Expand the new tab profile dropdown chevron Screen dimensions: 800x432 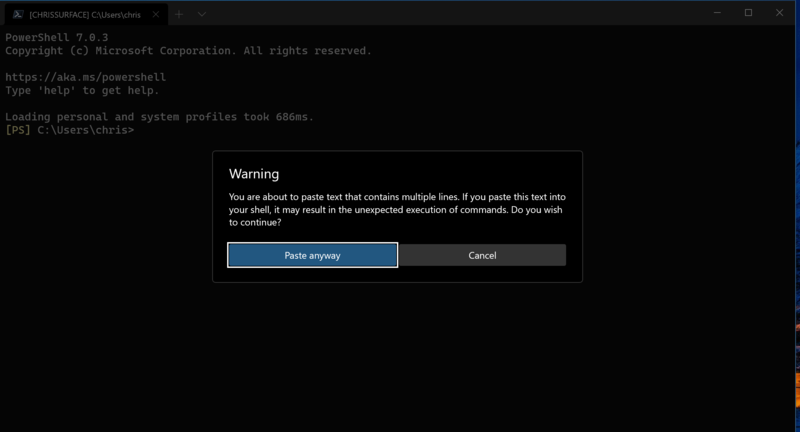tap(201, 14)
